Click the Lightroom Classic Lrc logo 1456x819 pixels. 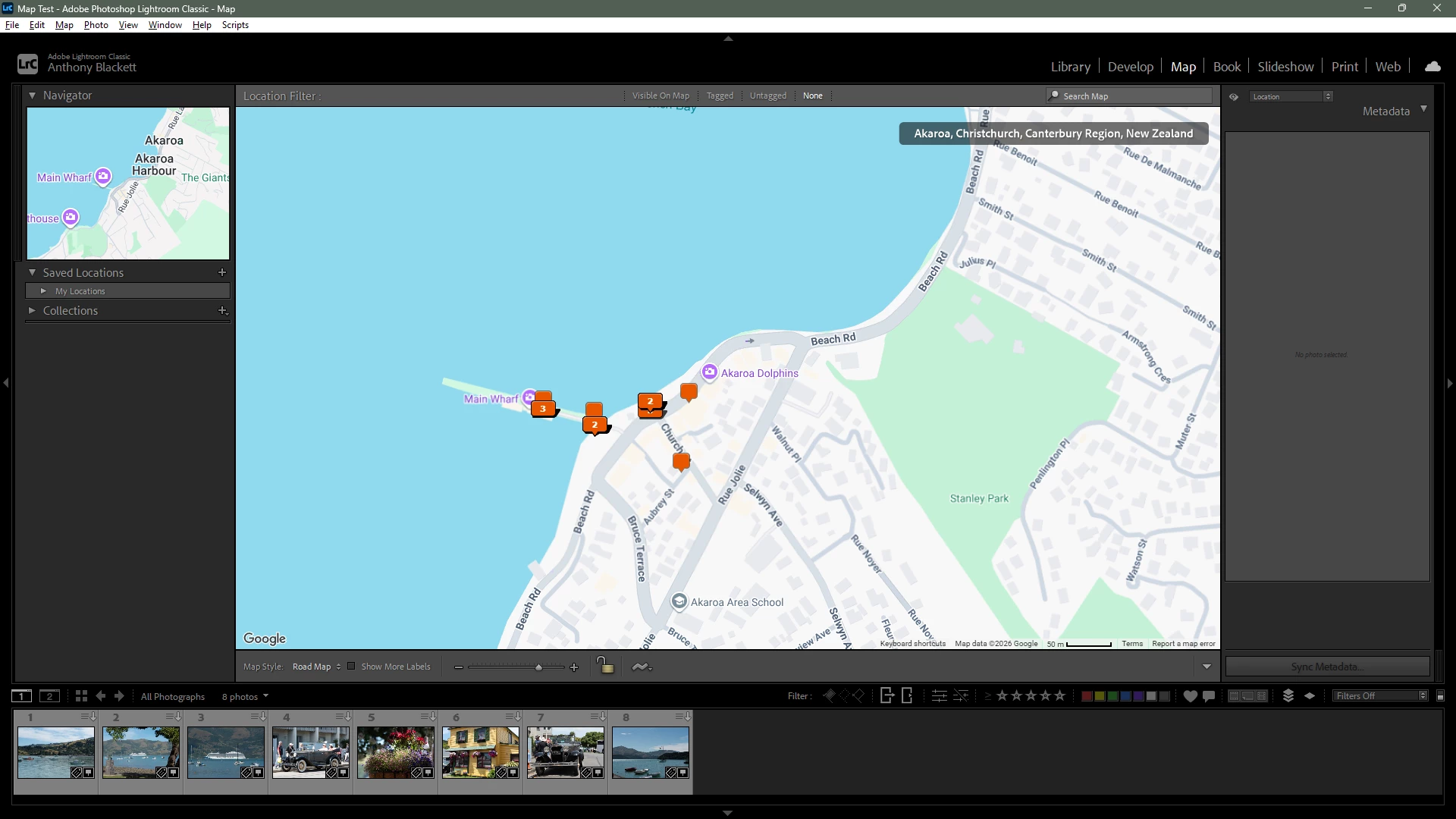pyautogui.click(x=27, y=64)
